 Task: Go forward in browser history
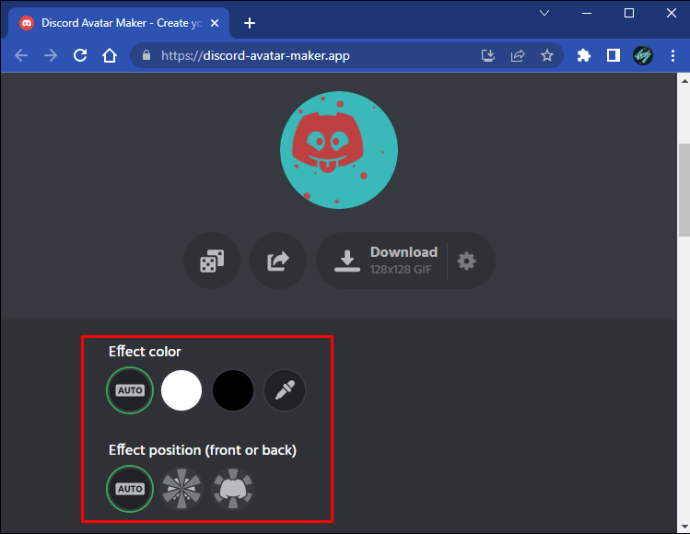click(51, 55)
